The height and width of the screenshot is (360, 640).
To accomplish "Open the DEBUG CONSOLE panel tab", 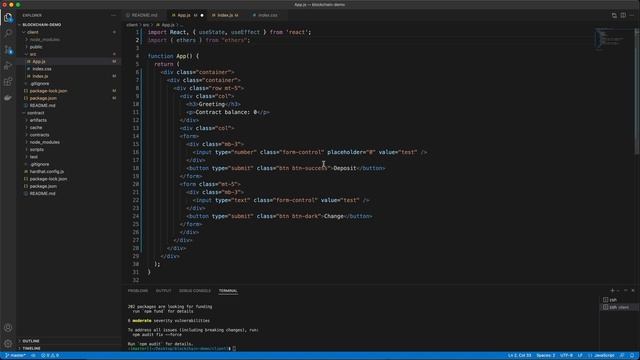I will click(195, 291).
